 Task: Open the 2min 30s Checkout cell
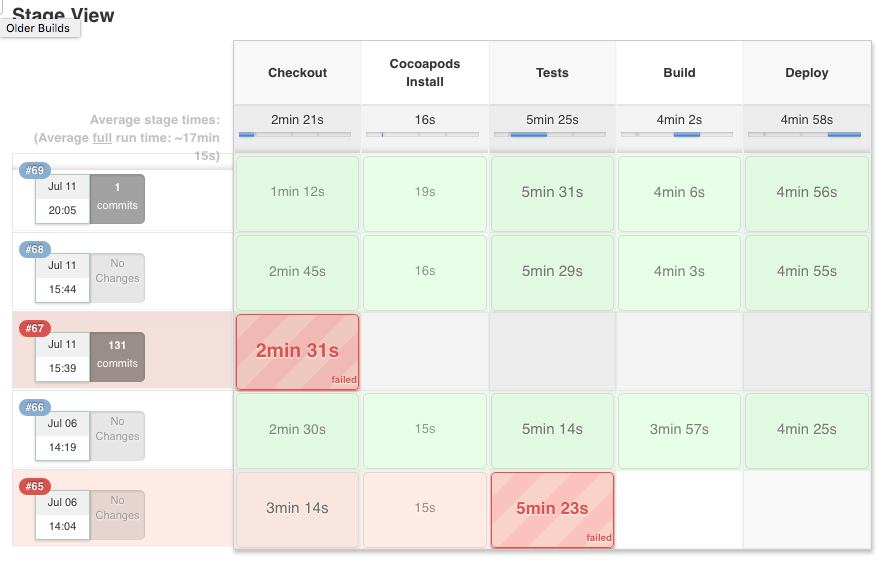(x=297, y=431)
